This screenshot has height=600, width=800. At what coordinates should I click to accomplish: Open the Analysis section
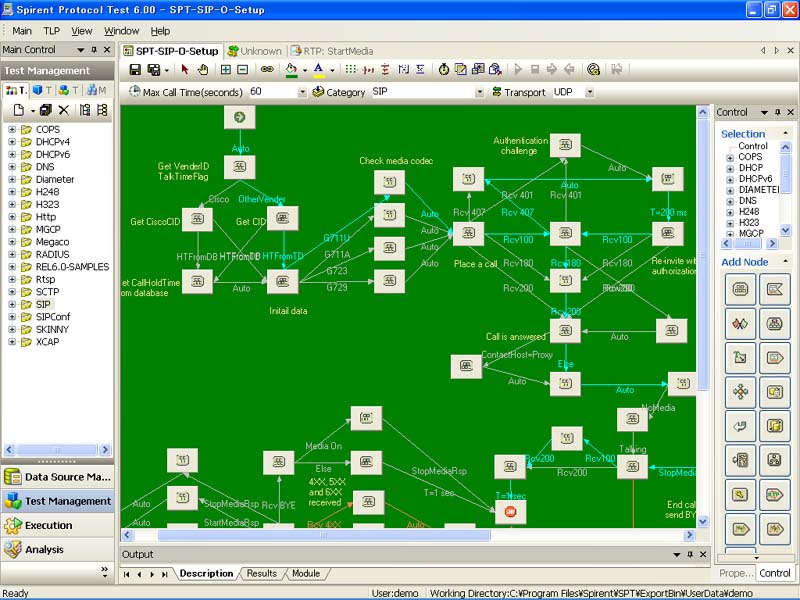58,549
